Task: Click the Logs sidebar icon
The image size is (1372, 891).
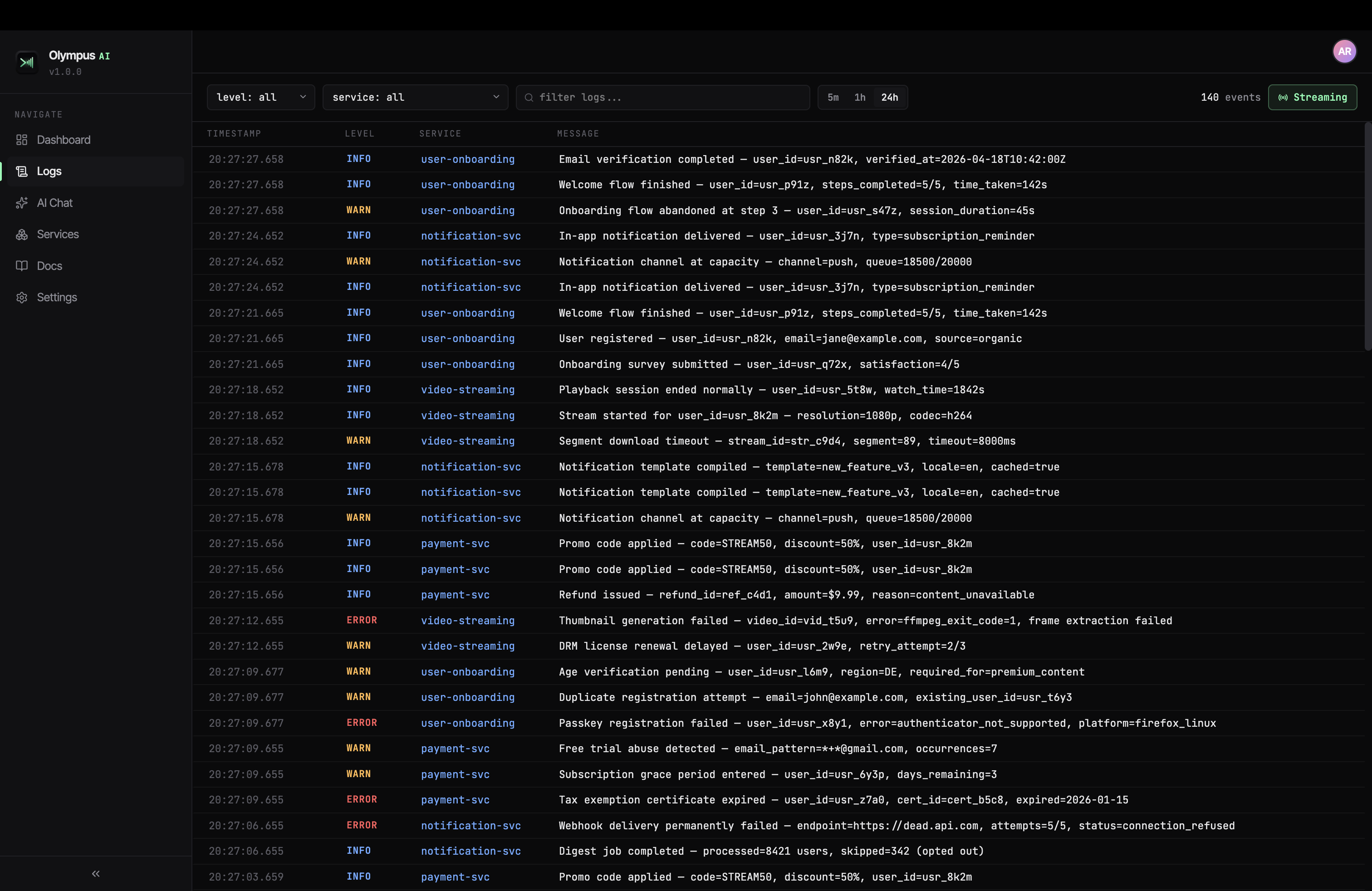Action: tap(22, 171)
